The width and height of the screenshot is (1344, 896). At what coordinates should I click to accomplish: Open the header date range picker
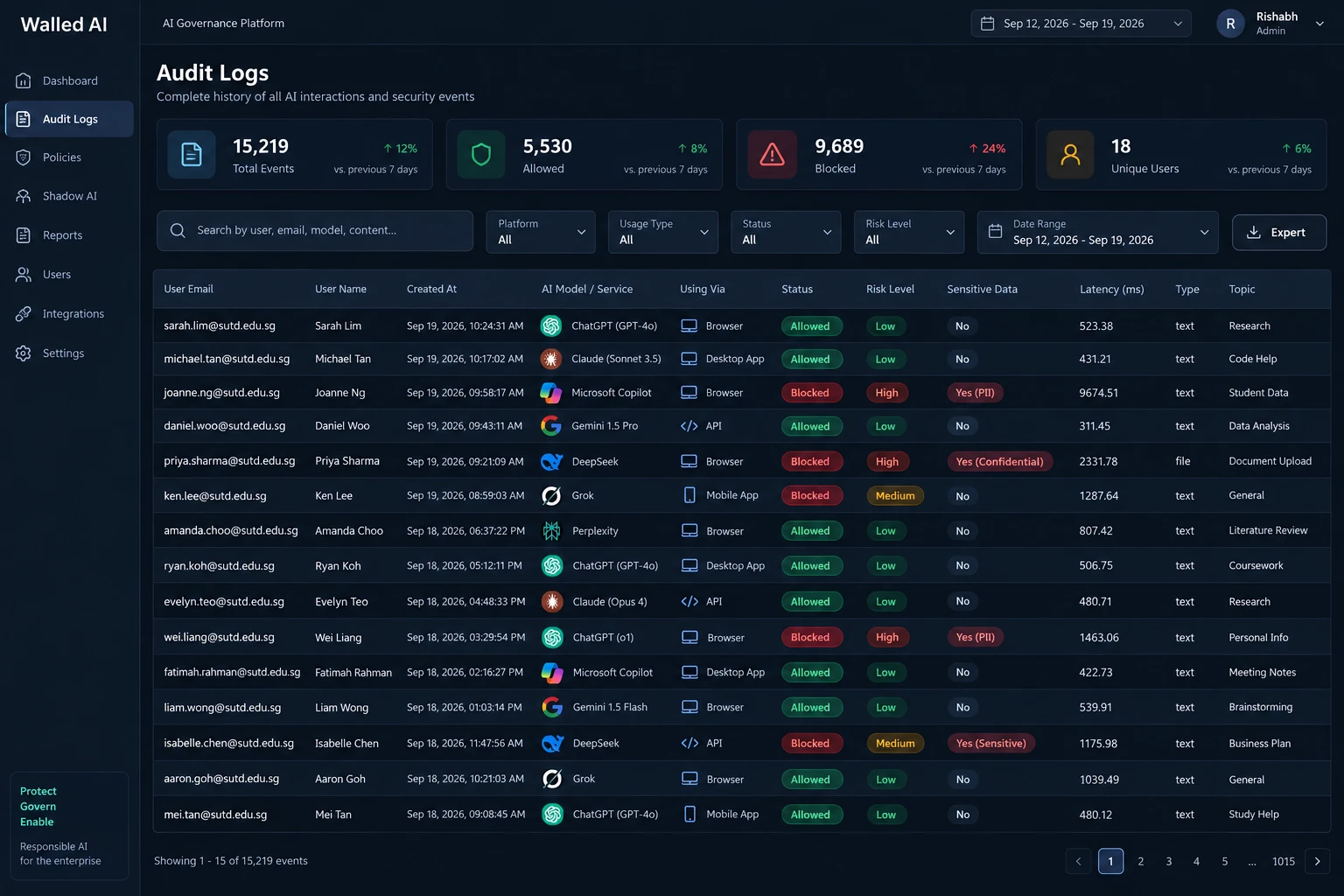[1081, 24]
